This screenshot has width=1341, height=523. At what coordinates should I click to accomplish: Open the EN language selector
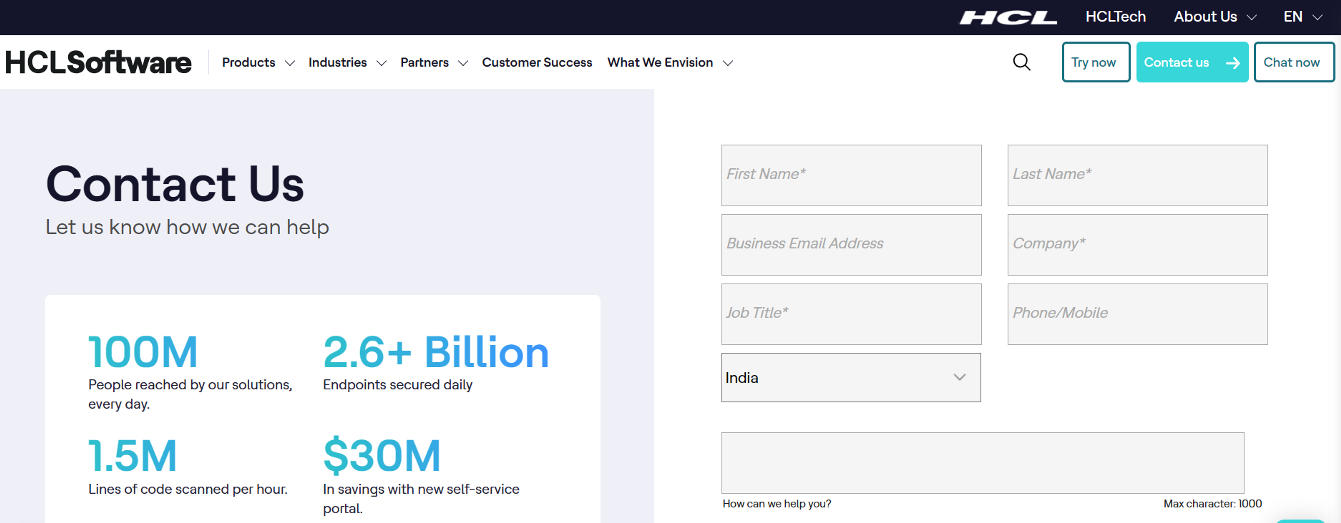coord(1302,17)
